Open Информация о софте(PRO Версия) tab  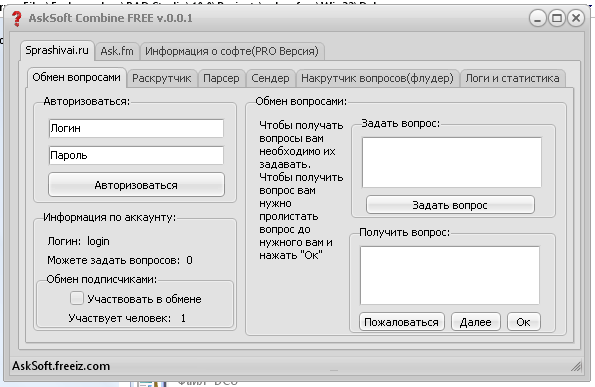(232, 51)
